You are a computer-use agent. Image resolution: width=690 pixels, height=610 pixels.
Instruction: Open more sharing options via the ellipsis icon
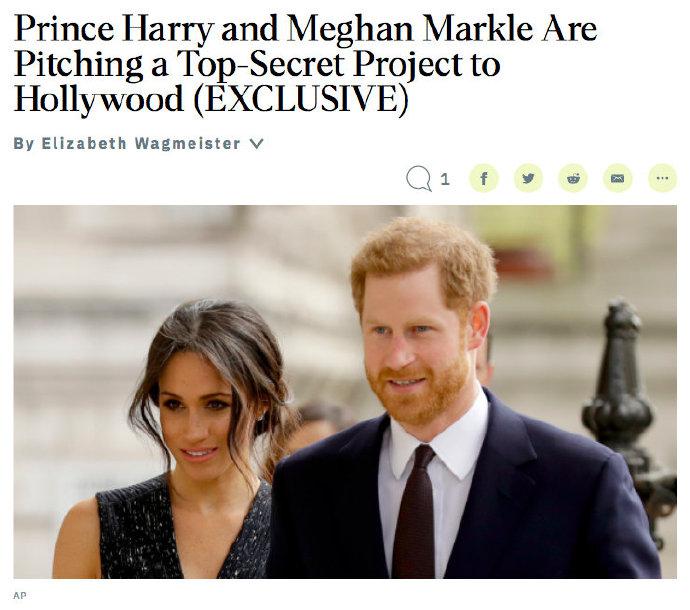662,178
